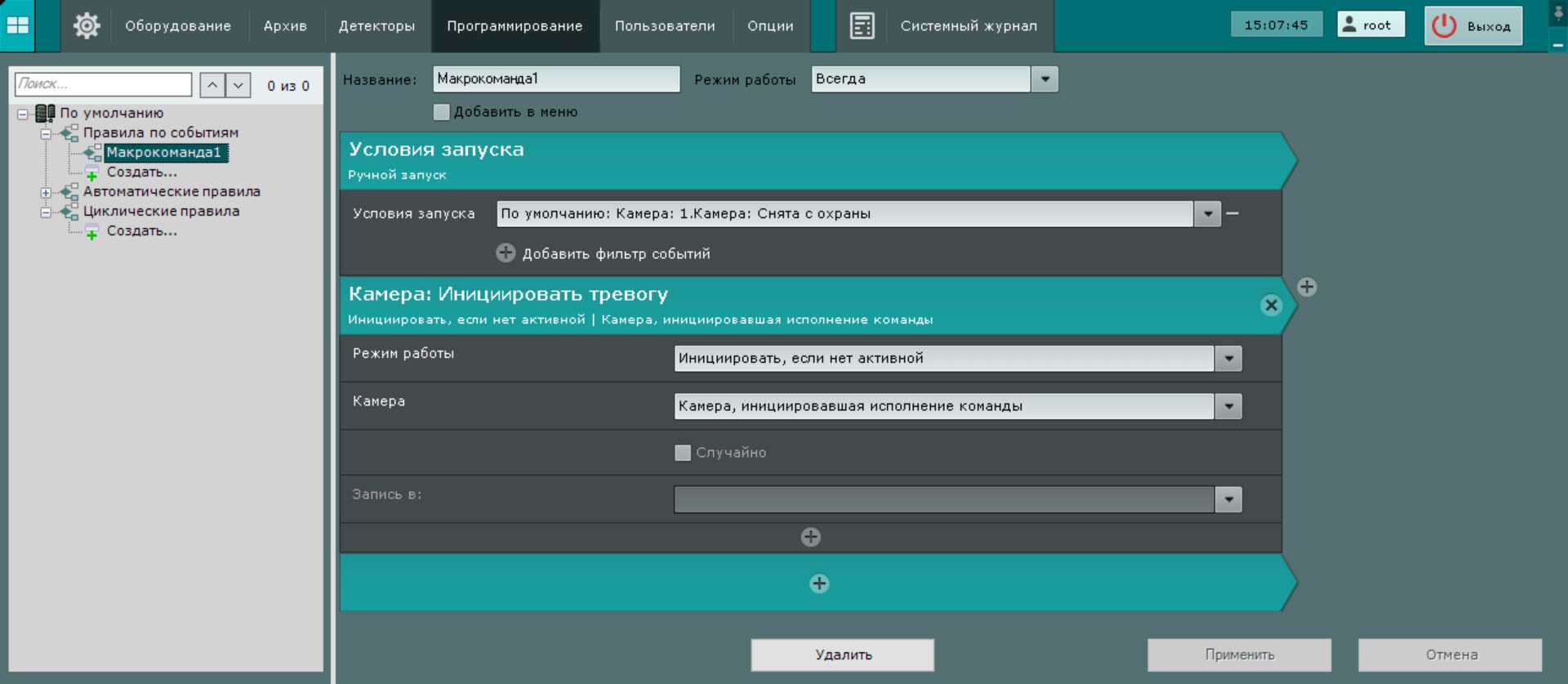Viewport: 1568px width, 684px height.
Task: Expand the Автоматические правила tree node
Action: tap(46, 192)
